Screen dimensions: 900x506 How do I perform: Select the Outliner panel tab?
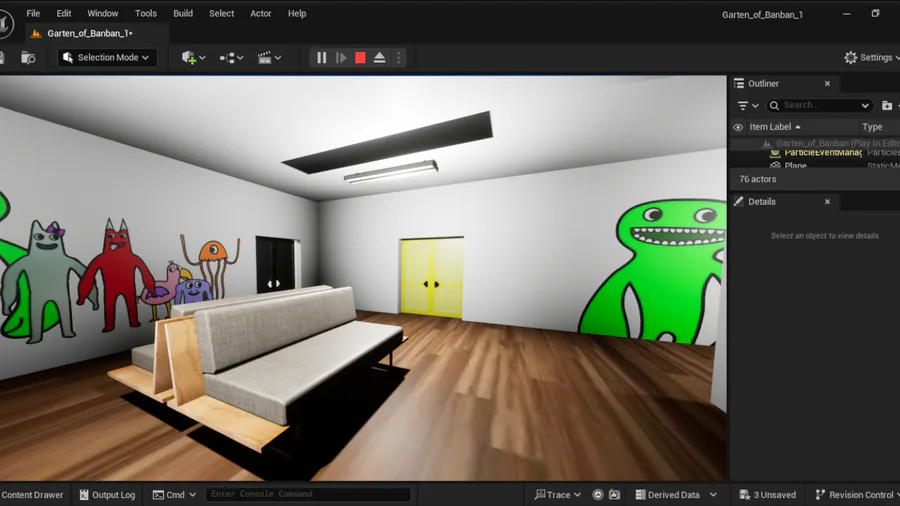coord(763,83)
